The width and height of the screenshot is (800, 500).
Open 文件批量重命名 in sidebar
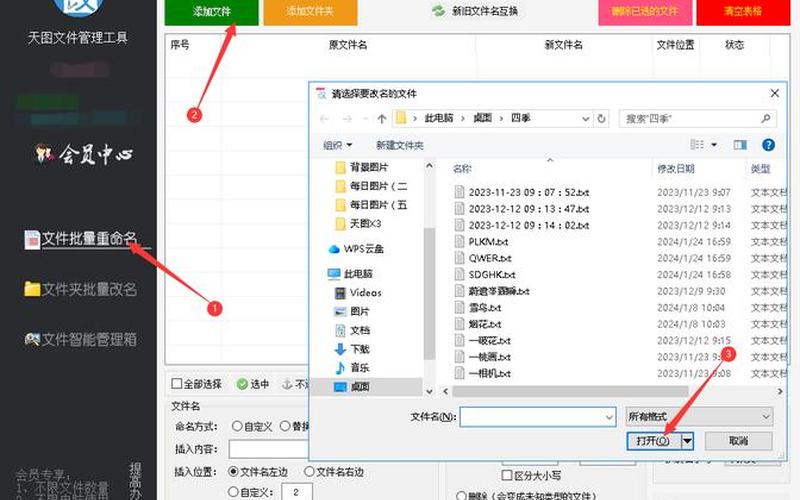tap(89, 239)
